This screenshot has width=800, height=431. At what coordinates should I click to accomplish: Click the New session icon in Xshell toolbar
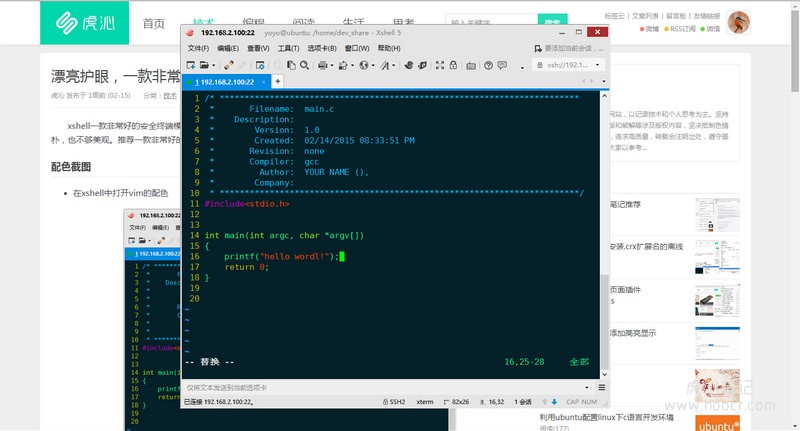coord(191,65)
